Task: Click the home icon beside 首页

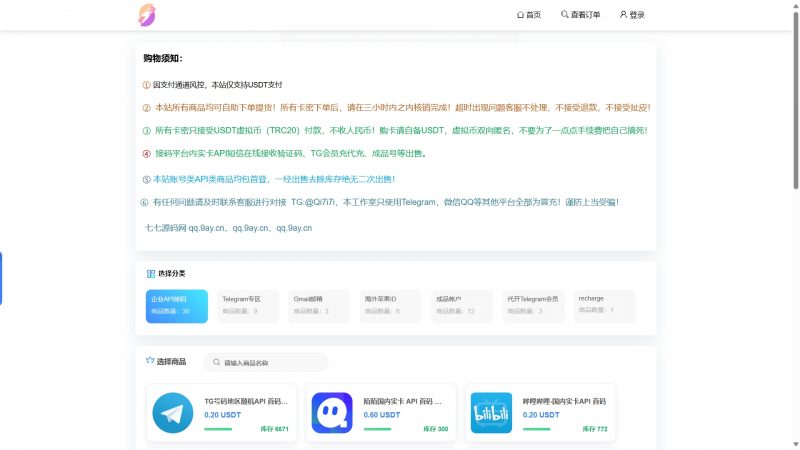Action: 520,15
